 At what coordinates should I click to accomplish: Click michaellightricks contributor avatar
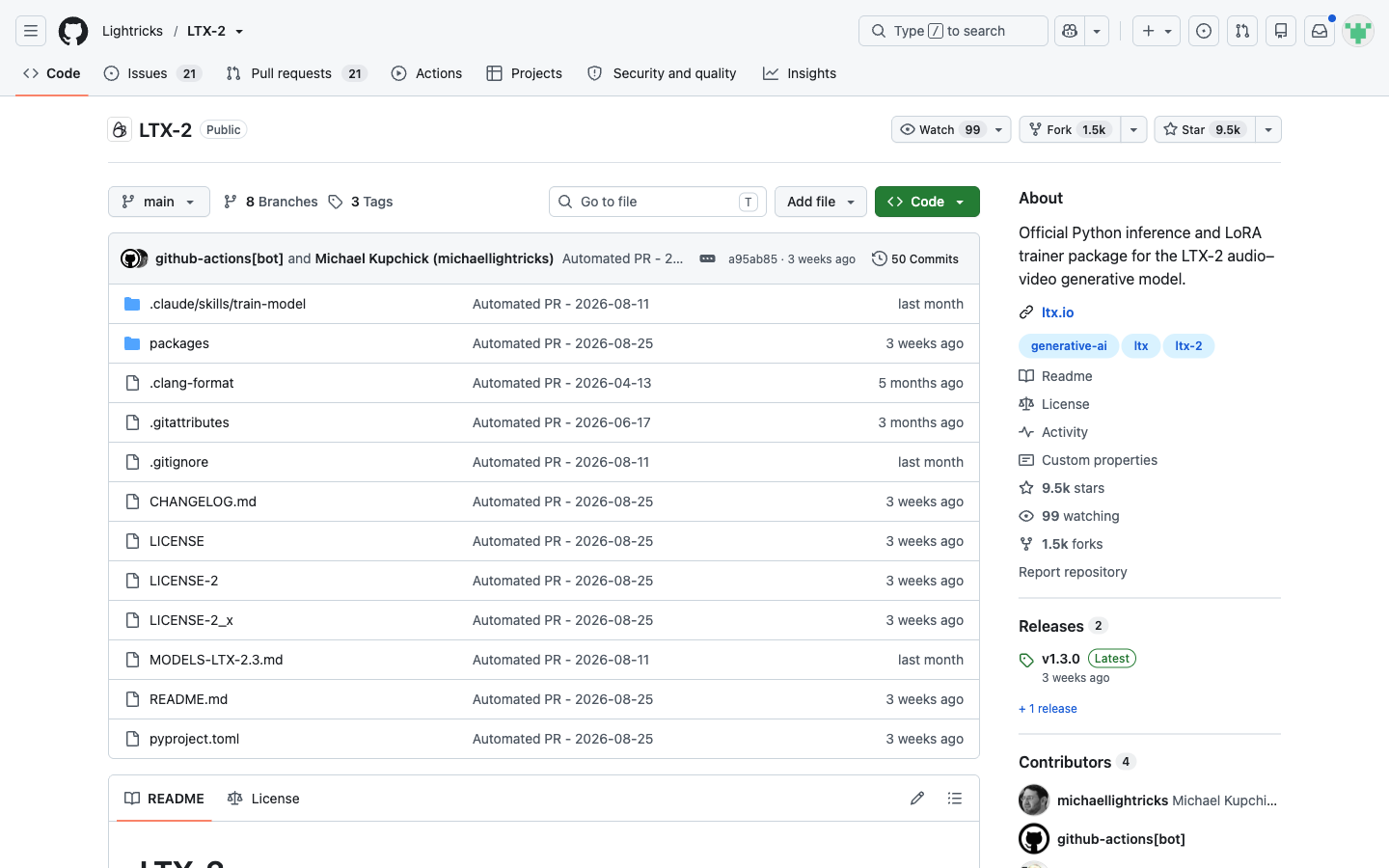pos(1034,800)
